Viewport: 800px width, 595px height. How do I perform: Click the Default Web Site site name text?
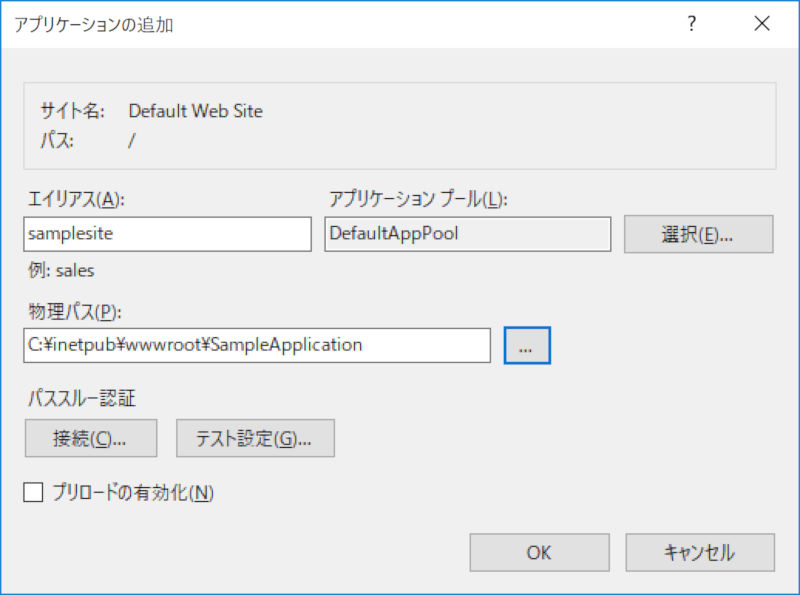(x=195, y=111)
